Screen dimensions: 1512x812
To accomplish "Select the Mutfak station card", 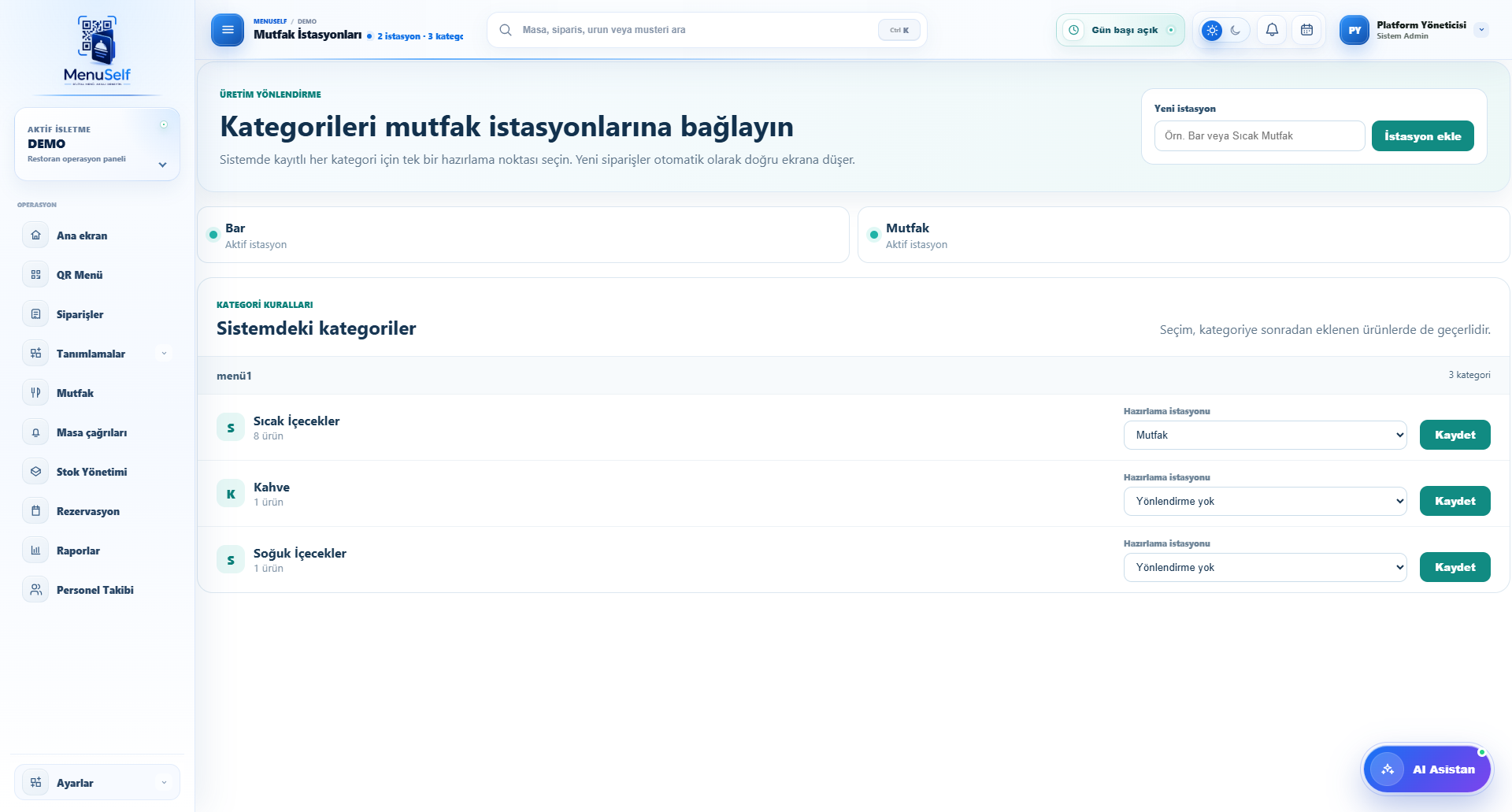I will tap(1184, 235).
